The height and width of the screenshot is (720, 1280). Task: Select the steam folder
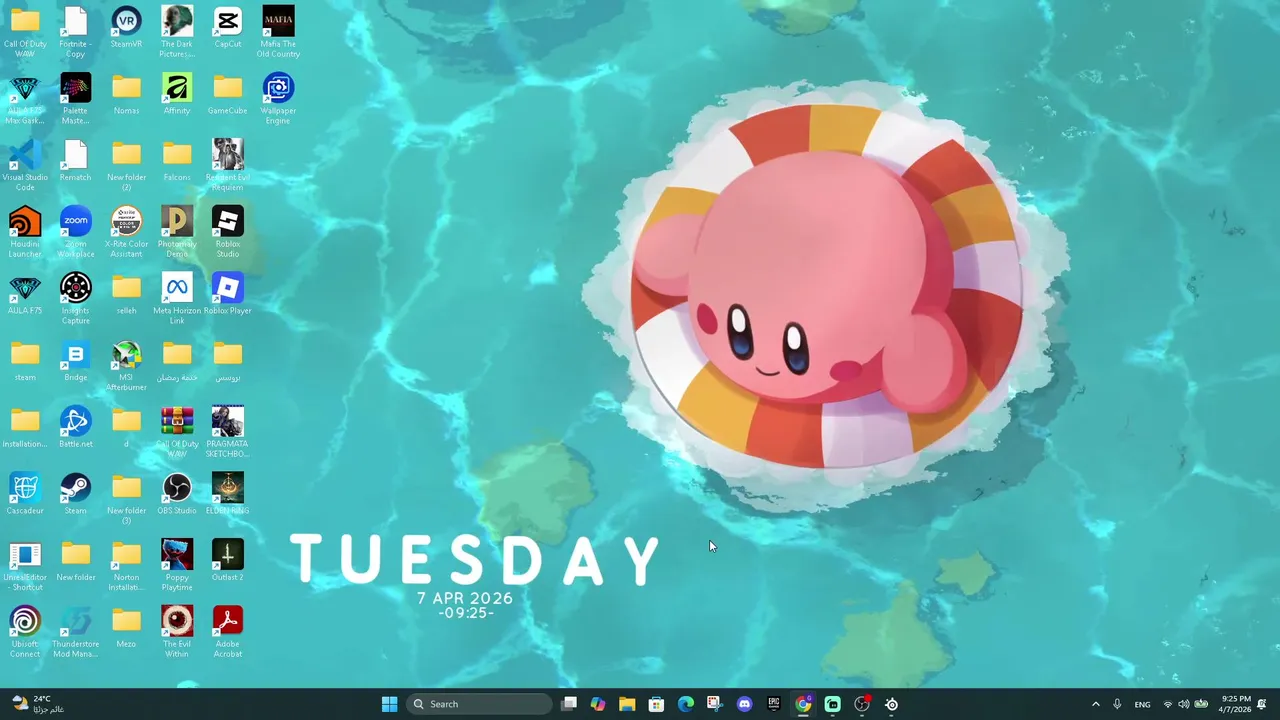tap(25, 362)
